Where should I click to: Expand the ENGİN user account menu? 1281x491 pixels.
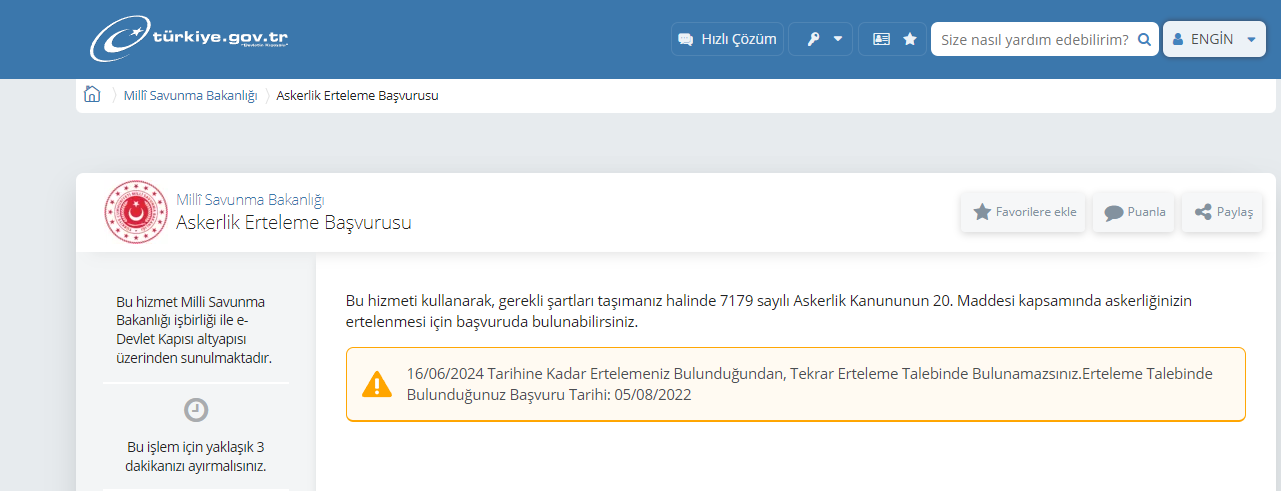point(1214,39)
